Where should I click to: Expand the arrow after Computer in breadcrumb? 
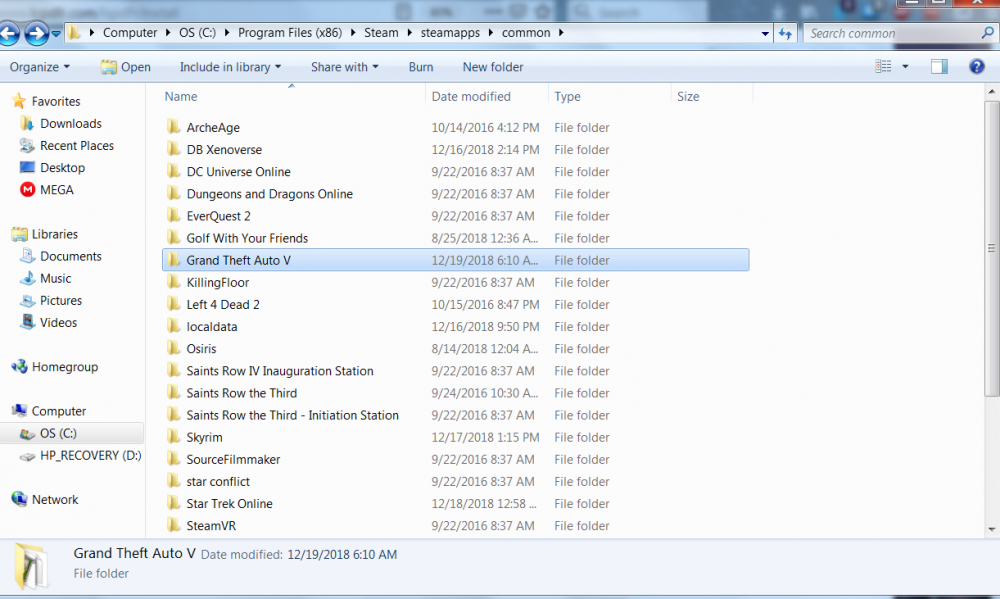168,33
